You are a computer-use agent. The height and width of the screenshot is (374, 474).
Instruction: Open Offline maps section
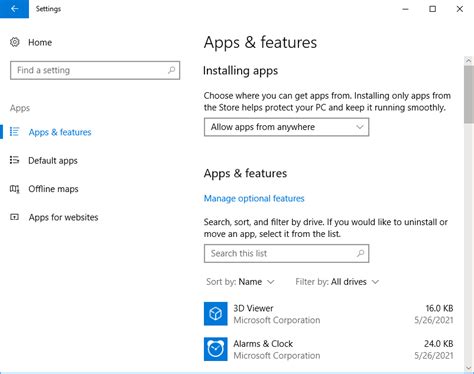(53, 189)
